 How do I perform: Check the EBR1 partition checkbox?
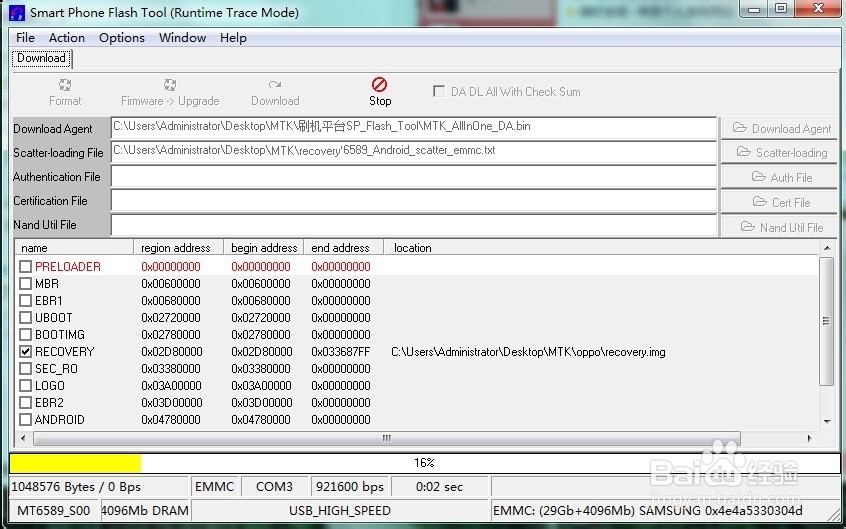pos(25,301)
